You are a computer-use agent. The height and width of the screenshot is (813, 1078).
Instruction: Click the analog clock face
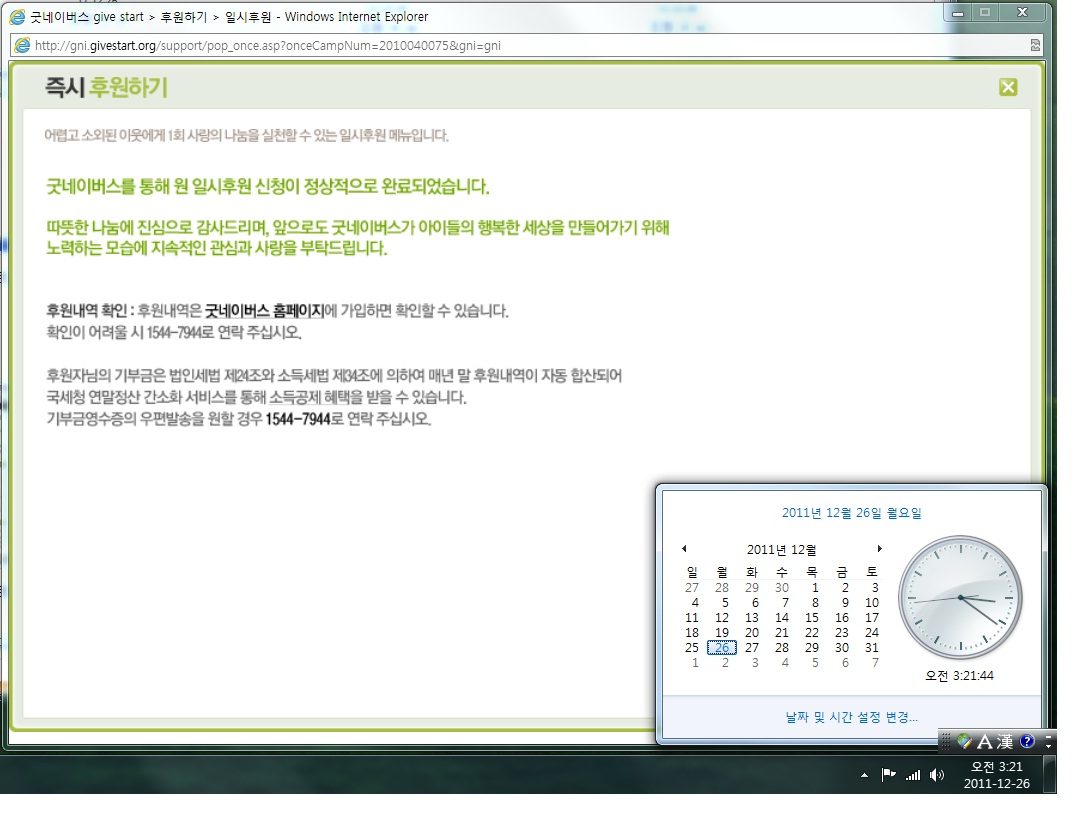[x=960, y=597]
